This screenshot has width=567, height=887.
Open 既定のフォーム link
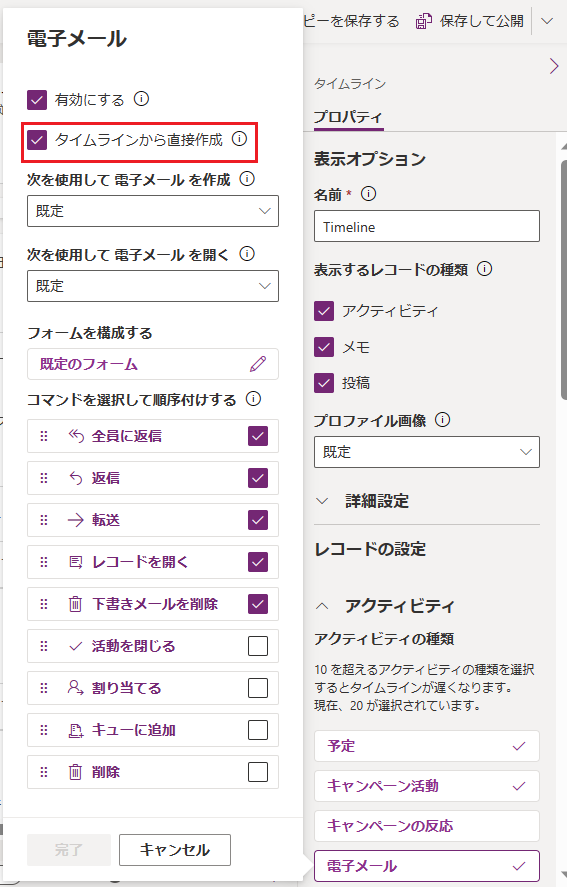(89, 364)
